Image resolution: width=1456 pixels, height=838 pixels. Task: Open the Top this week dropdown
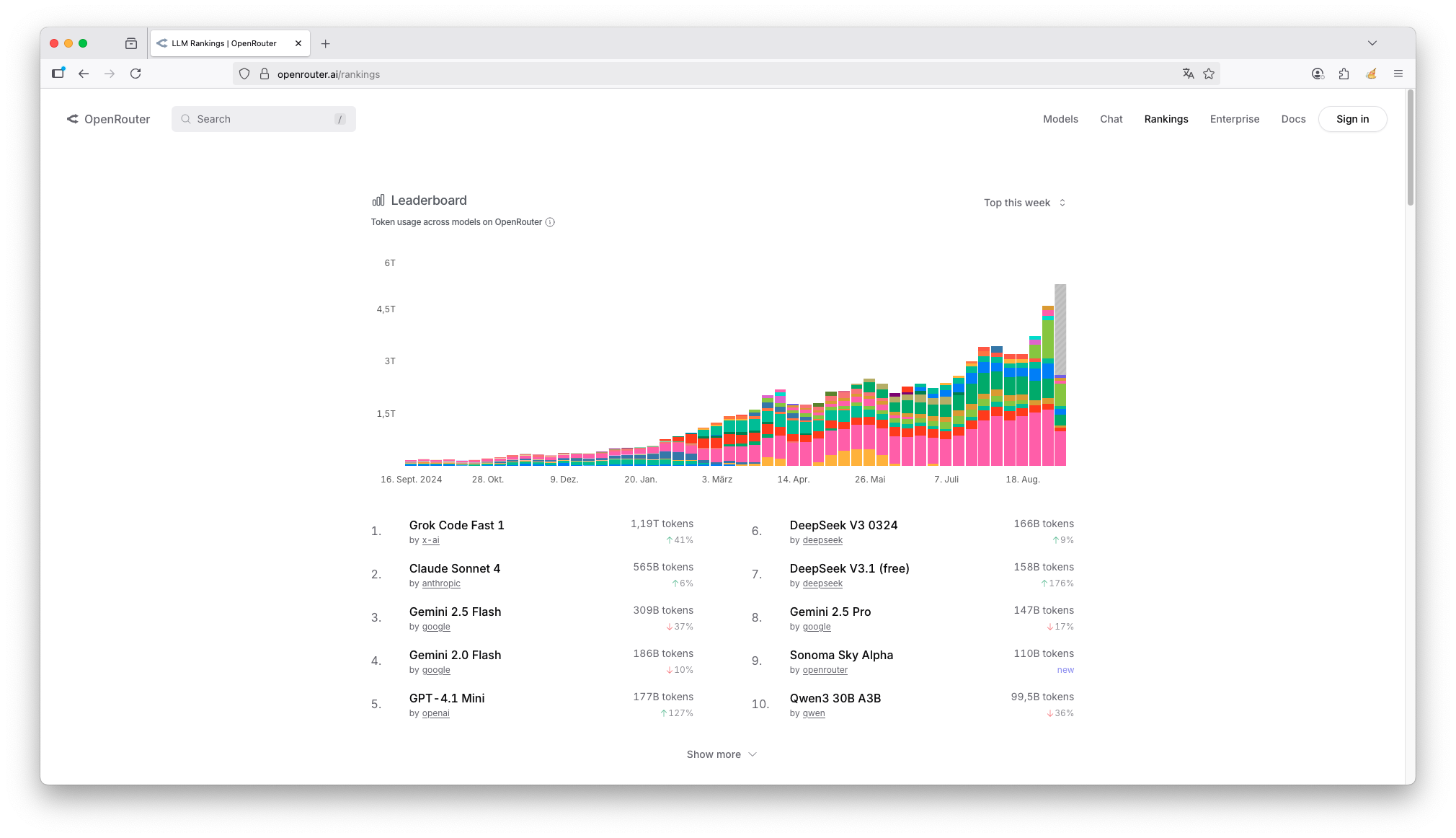(1024, 203)
